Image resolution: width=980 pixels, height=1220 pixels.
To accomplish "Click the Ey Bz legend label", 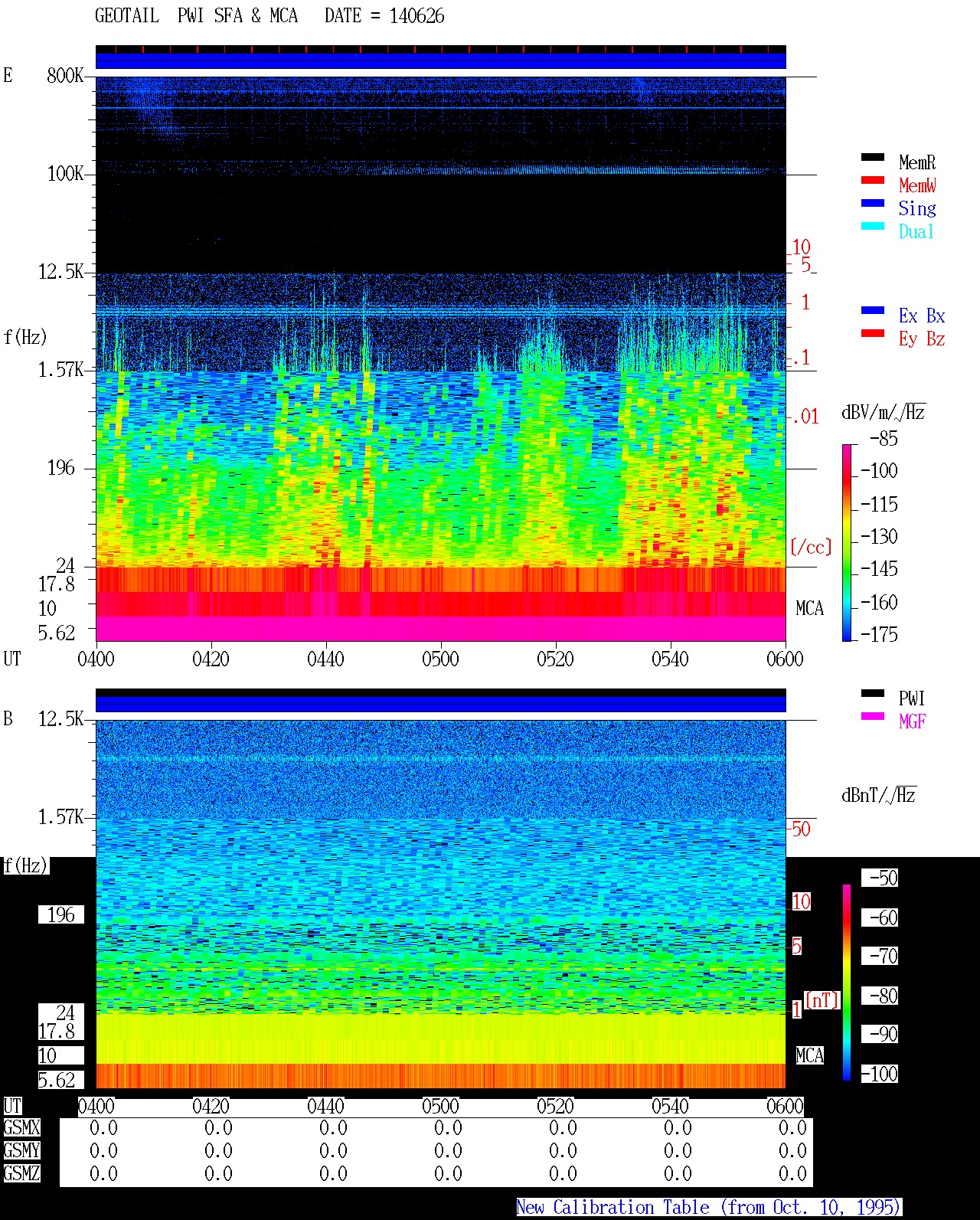I will tap(922, 339).
